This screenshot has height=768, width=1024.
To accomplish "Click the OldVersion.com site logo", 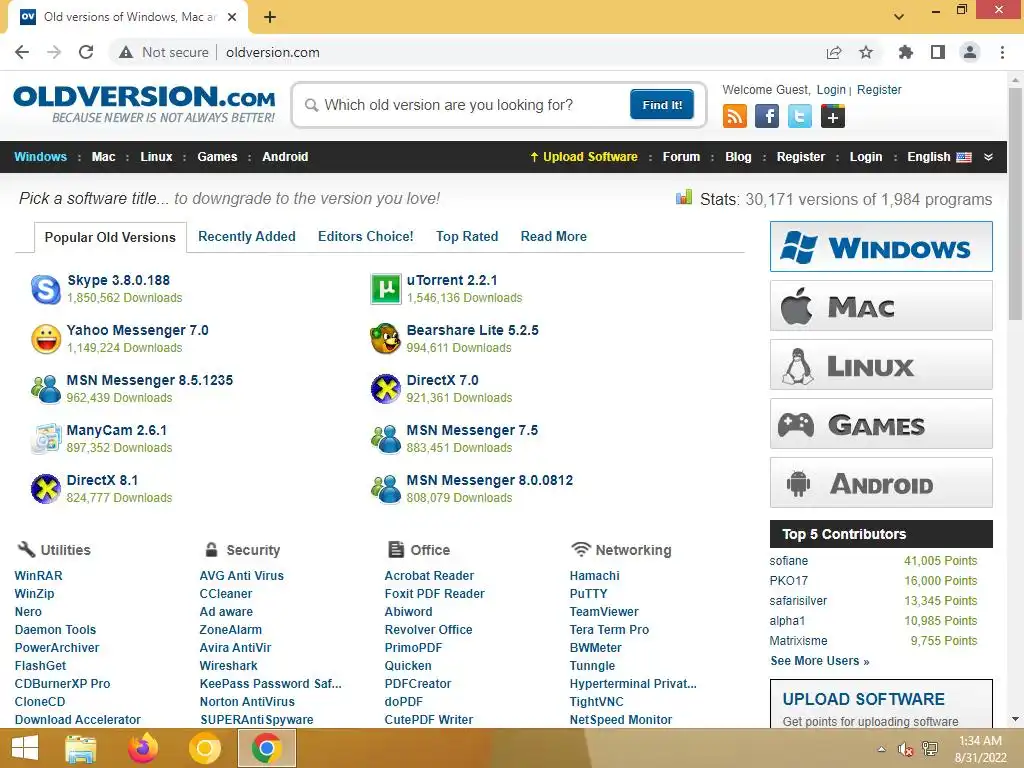I will coord(144,104).
